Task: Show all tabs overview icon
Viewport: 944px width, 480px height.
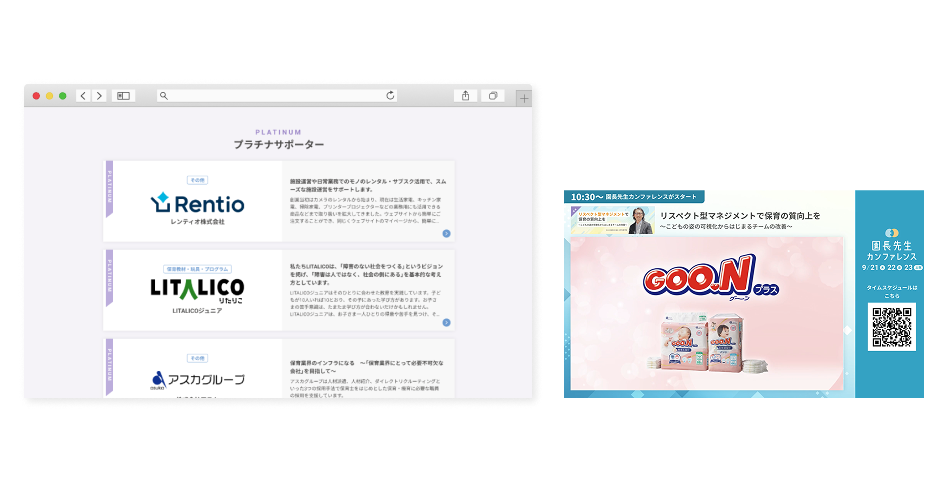Action: pyautogui.click(x=493, y=96)
